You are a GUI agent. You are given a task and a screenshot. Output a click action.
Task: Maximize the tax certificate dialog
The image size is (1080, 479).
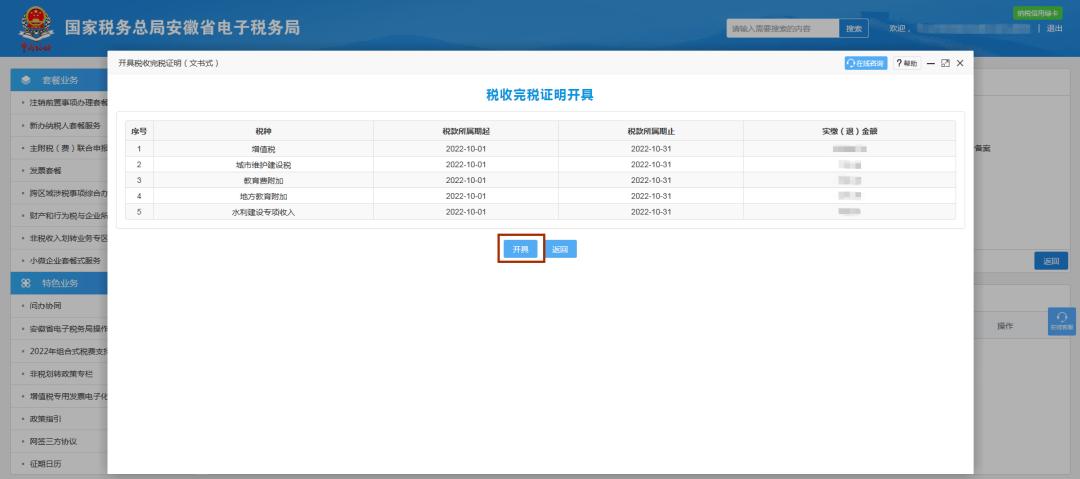pyautogui.click(x=945, y=63)
